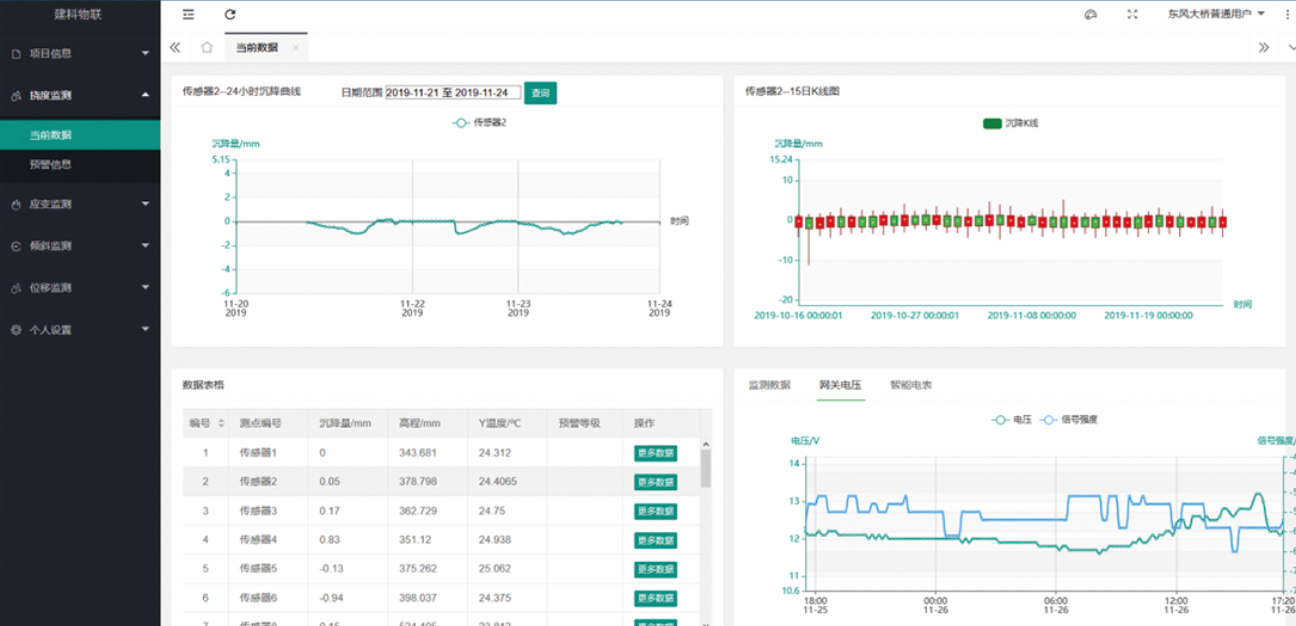Viewport: 1296px width, 626px height.
Task: Click the date range input field
Action: click(453, 92)
